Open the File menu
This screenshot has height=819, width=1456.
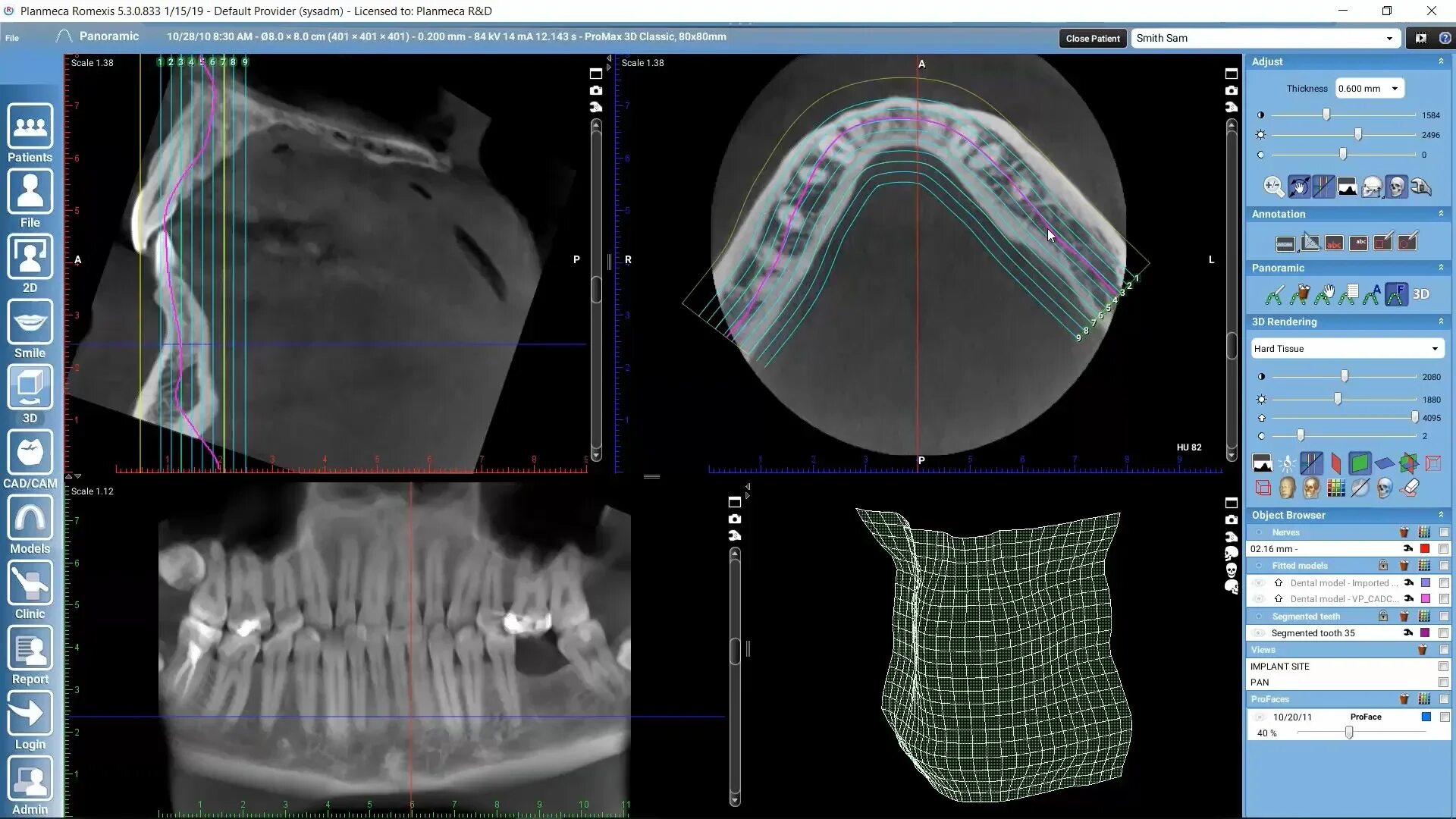(x=12, y=38)
